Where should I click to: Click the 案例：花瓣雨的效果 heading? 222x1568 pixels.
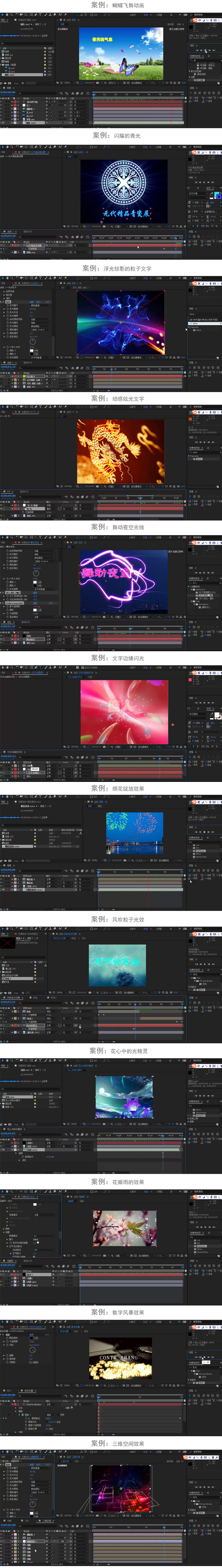[x=118, y=1182]
